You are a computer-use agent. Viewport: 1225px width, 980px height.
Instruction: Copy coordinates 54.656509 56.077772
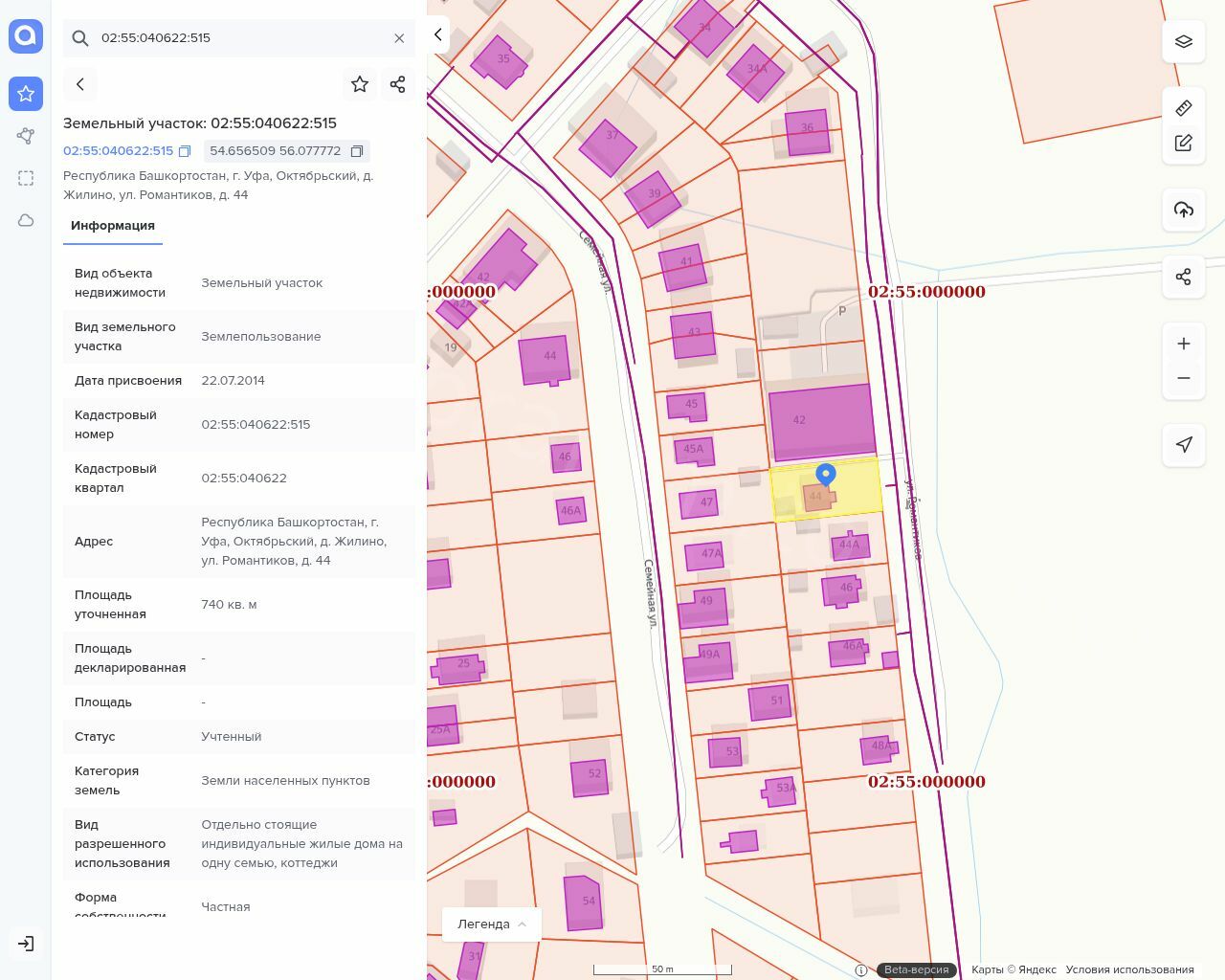pos(357,151)
